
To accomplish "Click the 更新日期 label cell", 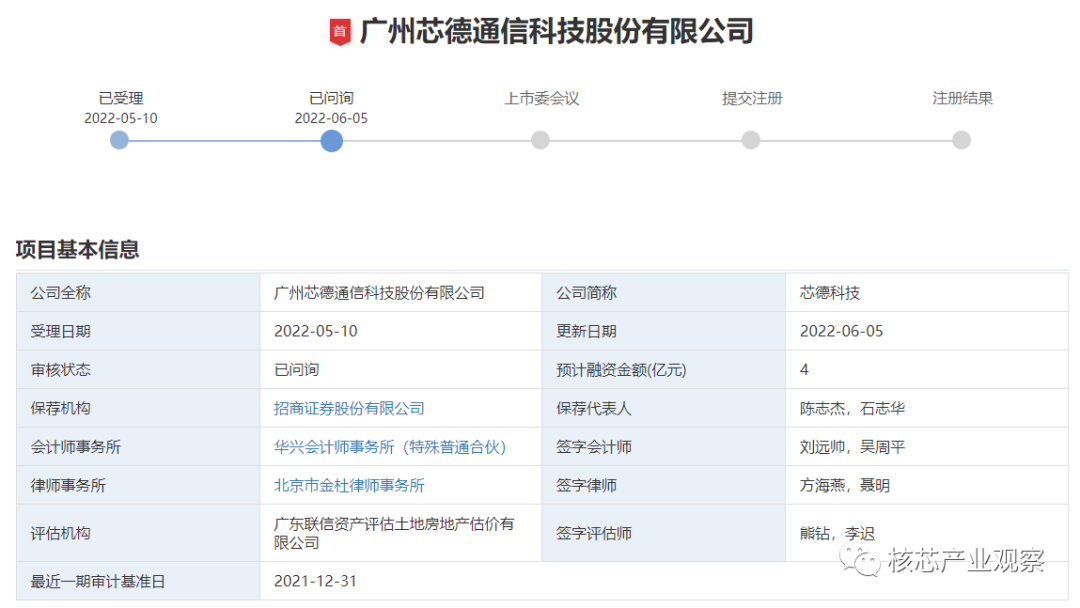I will 663,331.
